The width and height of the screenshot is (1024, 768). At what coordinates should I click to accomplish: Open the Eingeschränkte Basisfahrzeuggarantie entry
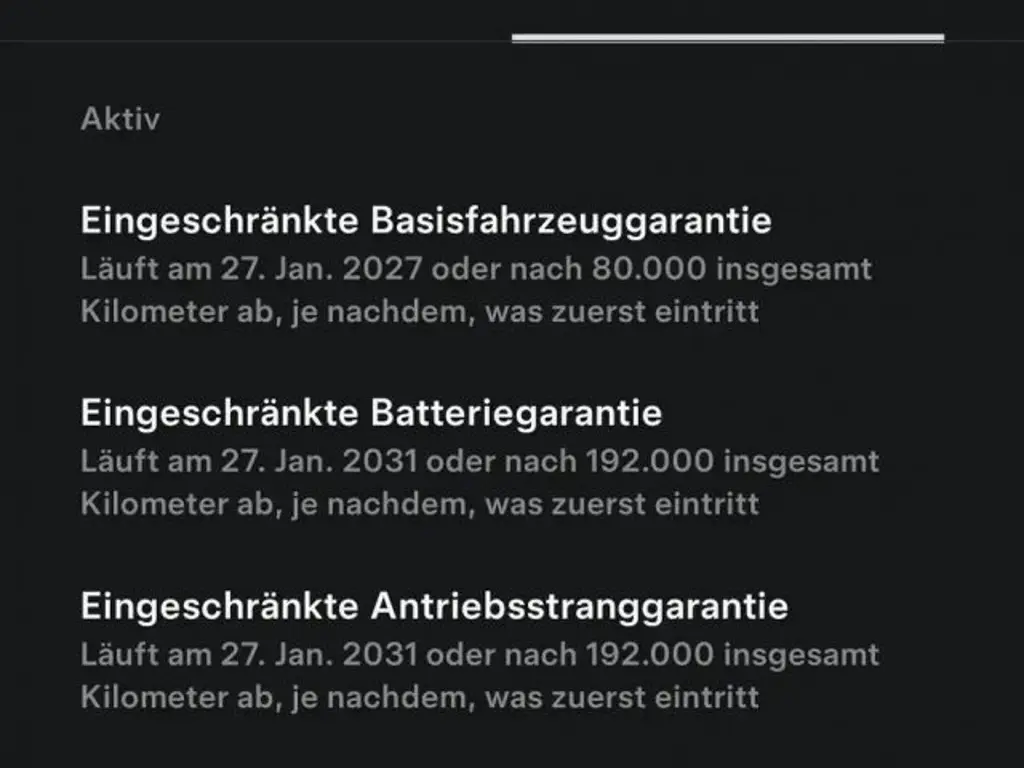click(x=426, y=221)
